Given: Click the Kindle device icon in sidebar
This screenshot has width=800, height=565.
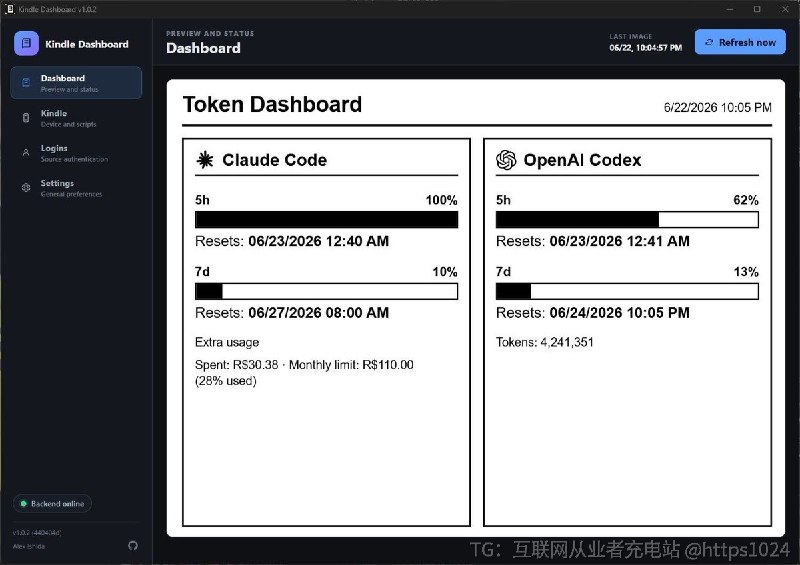Looking at the screenshot, I should [x=26, y=118].
